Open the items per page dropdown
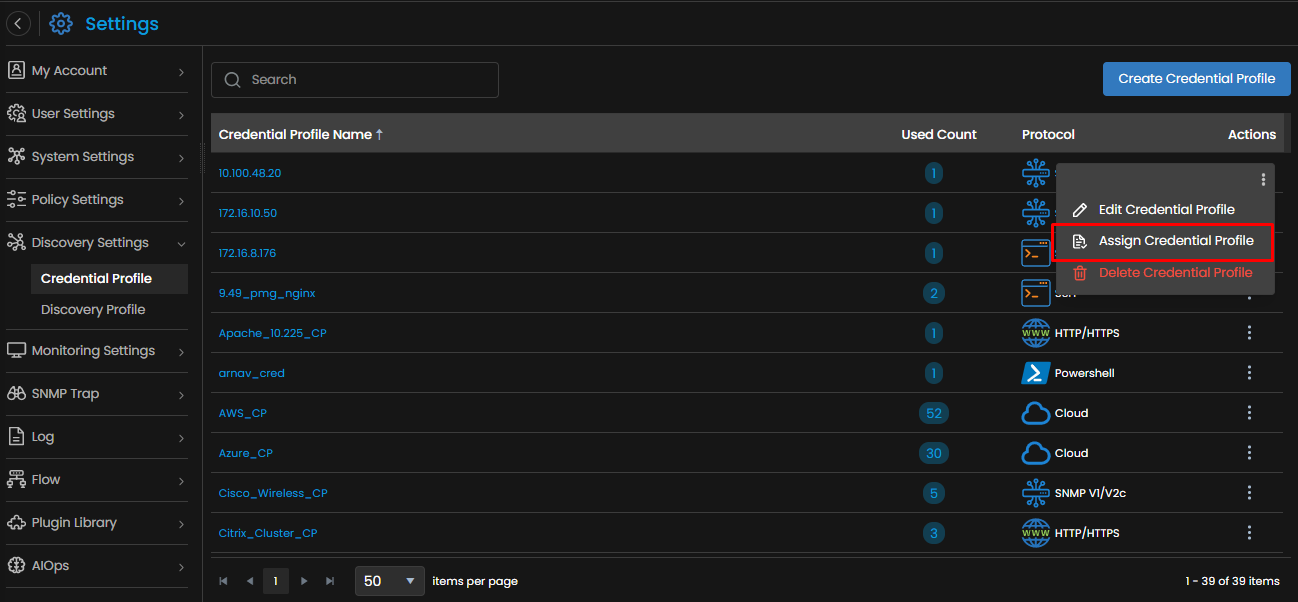This screenshot has width=1298, height=602. pos(390,581)
